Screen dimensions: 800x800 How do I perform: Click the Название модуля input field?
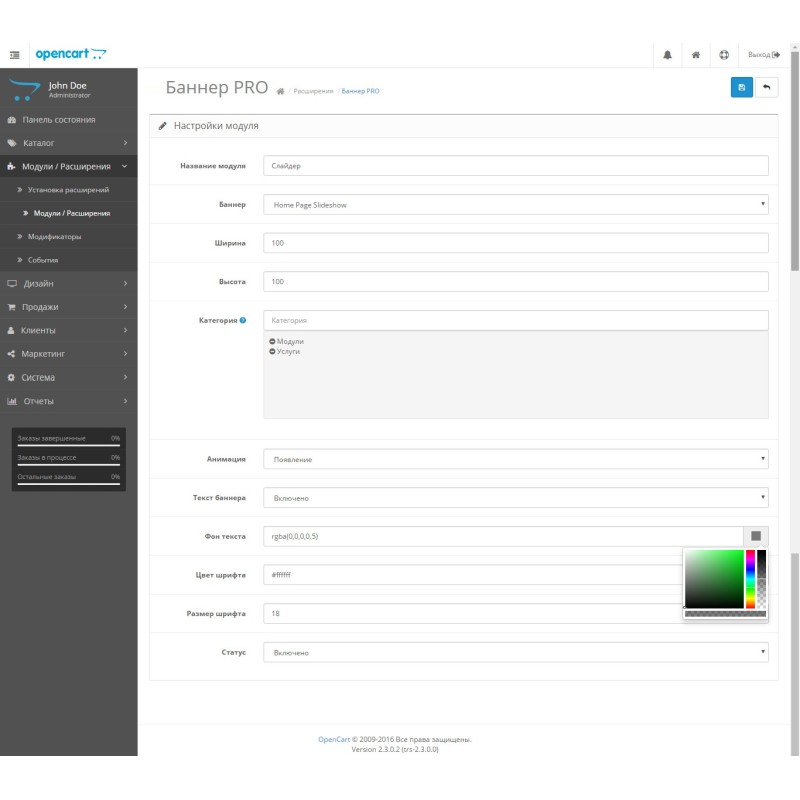[x=515, y=166]
